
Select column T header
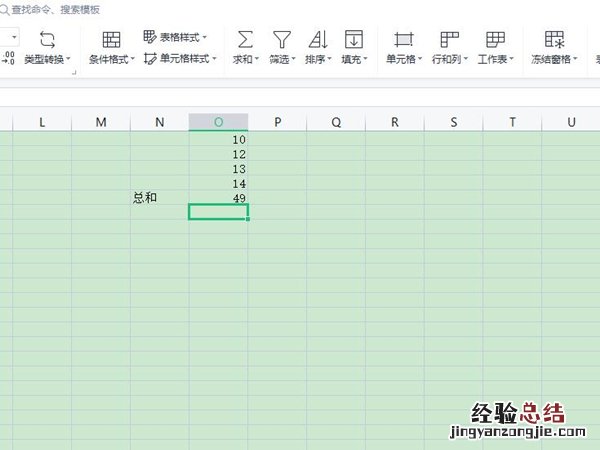(512, 122)
